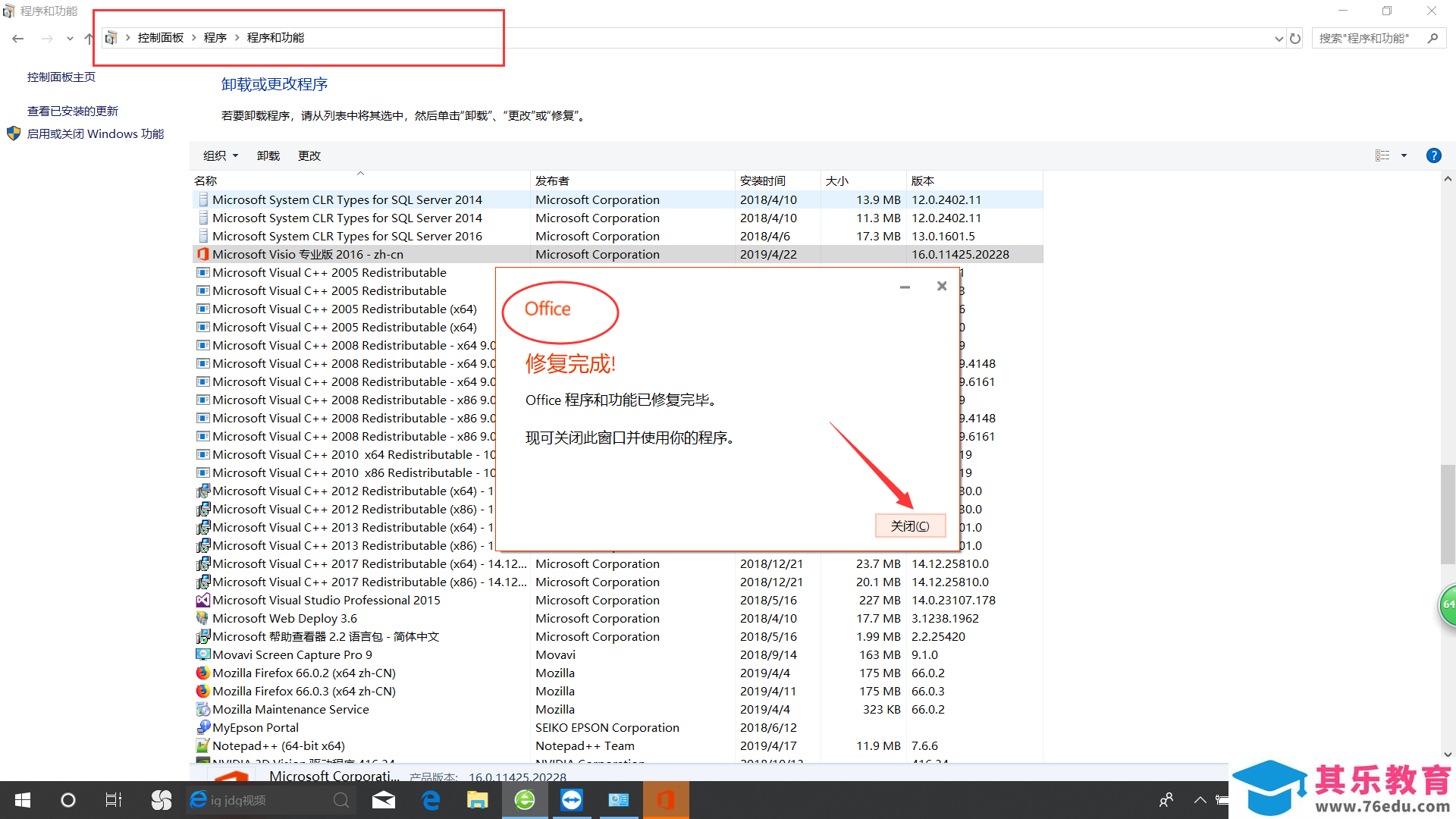Open File Explorer from taskbar

[x=478, y=800]
